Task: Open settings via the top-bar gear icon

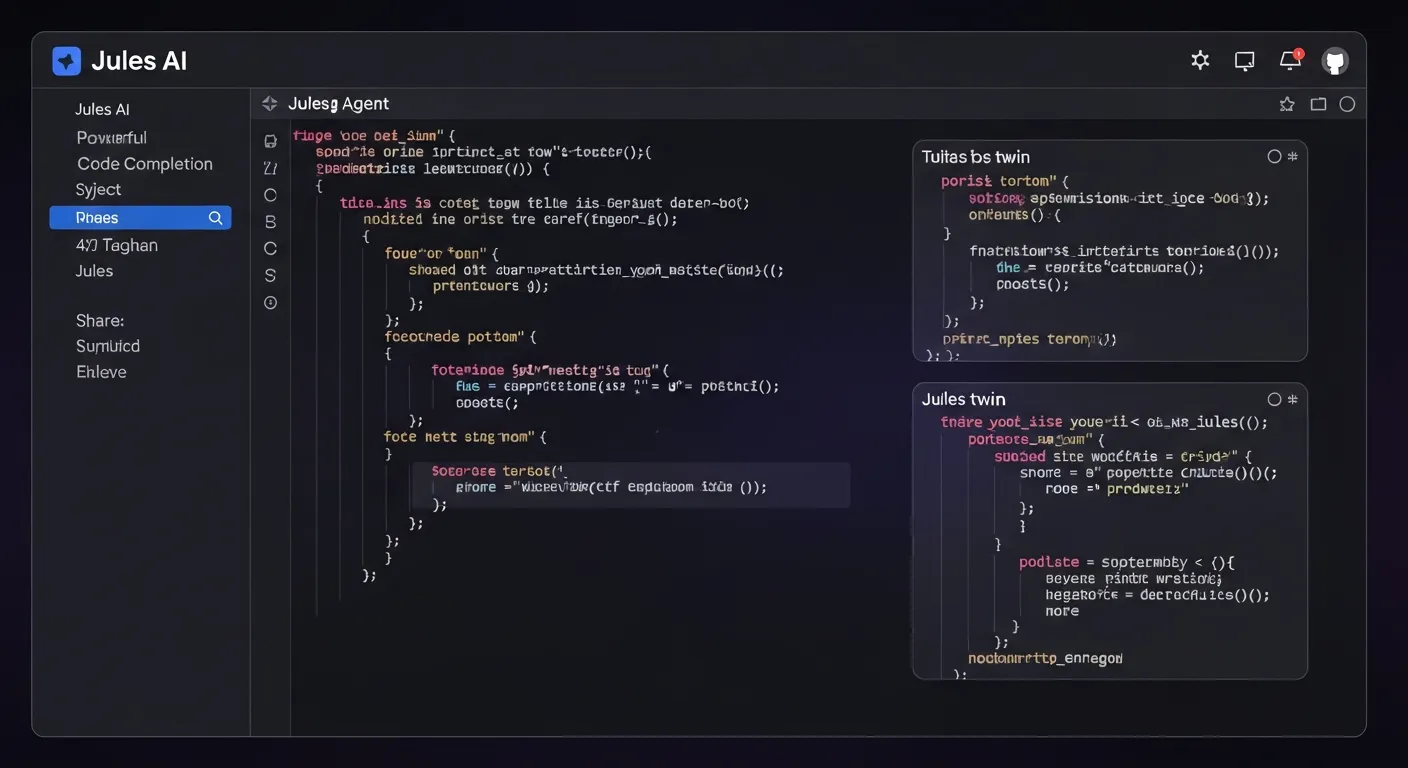Action: click(1200, 61)
